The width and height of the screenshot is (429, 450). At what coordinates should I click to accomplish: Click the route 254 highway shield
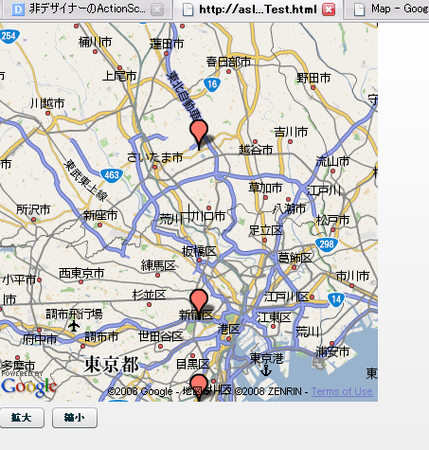[x=9, y=35]
